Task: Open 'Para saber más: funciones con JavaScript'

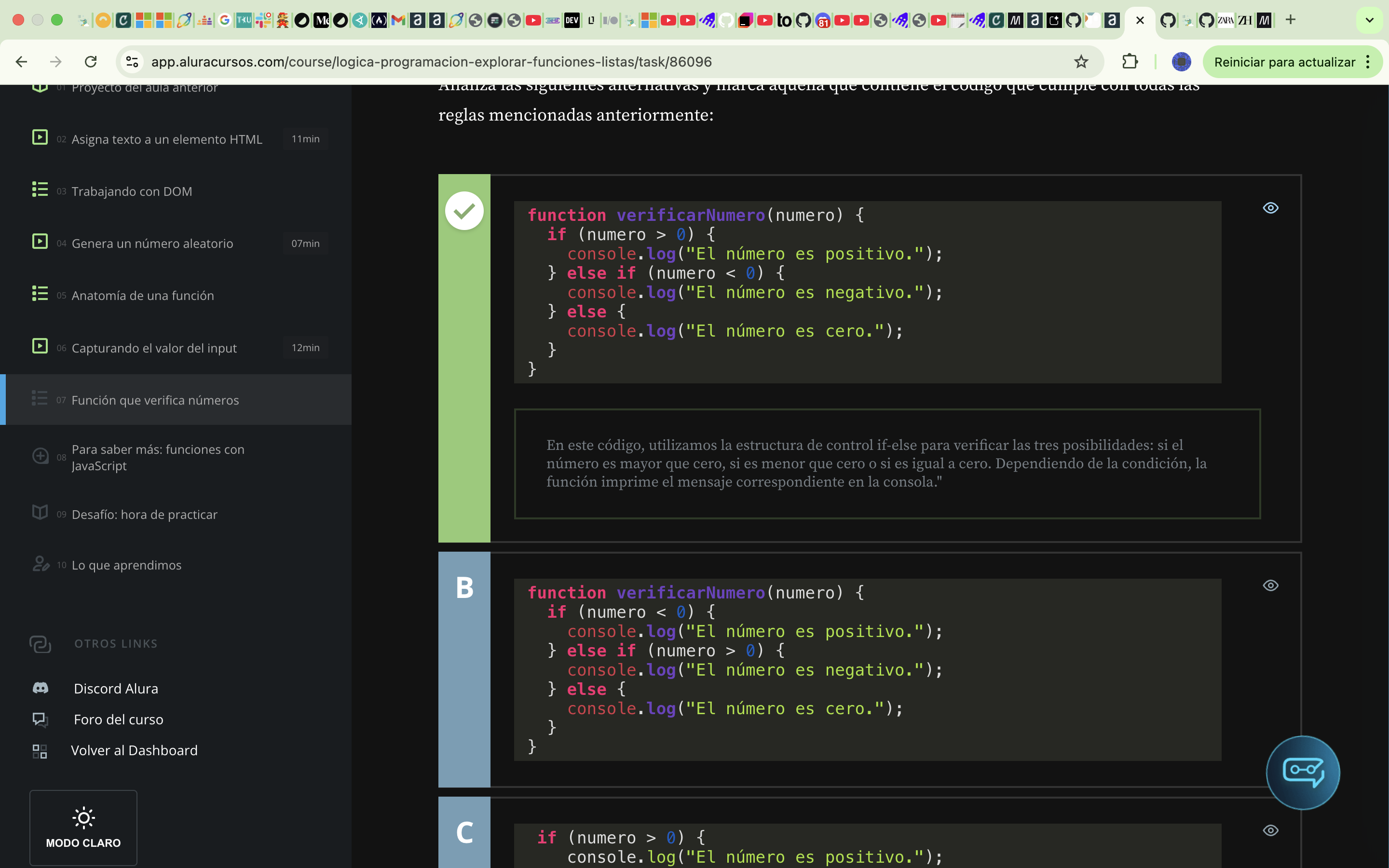Action: (x=158, y=458)
